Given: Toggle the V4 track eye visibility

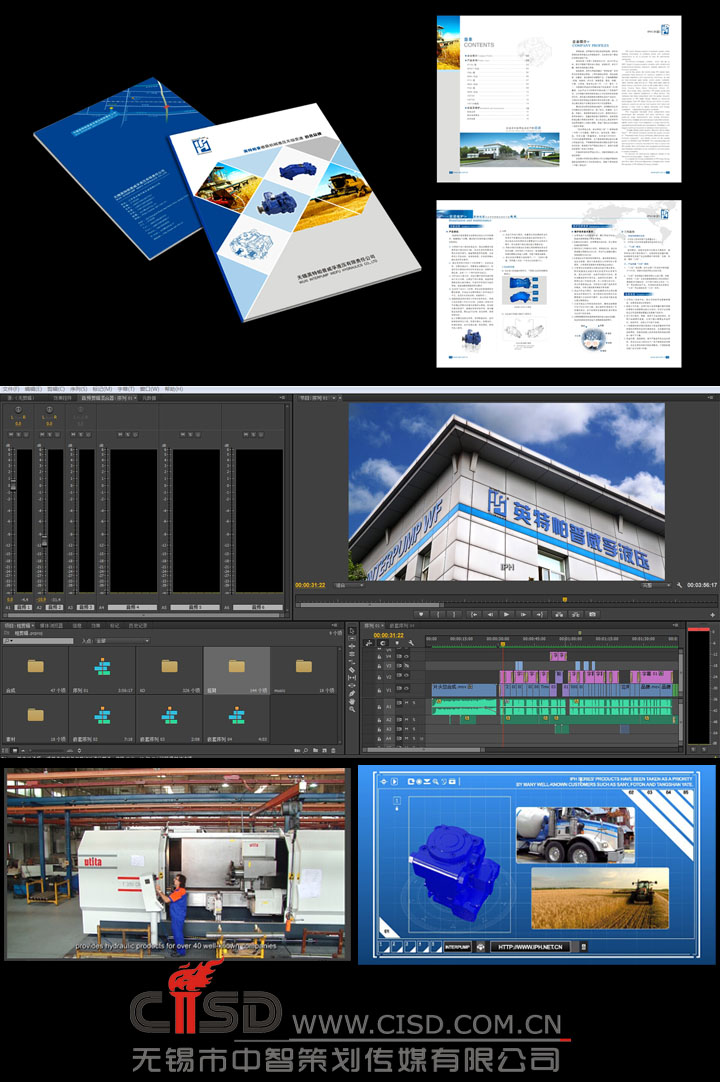Looking at the screenshot, I should tap(406, 657).
